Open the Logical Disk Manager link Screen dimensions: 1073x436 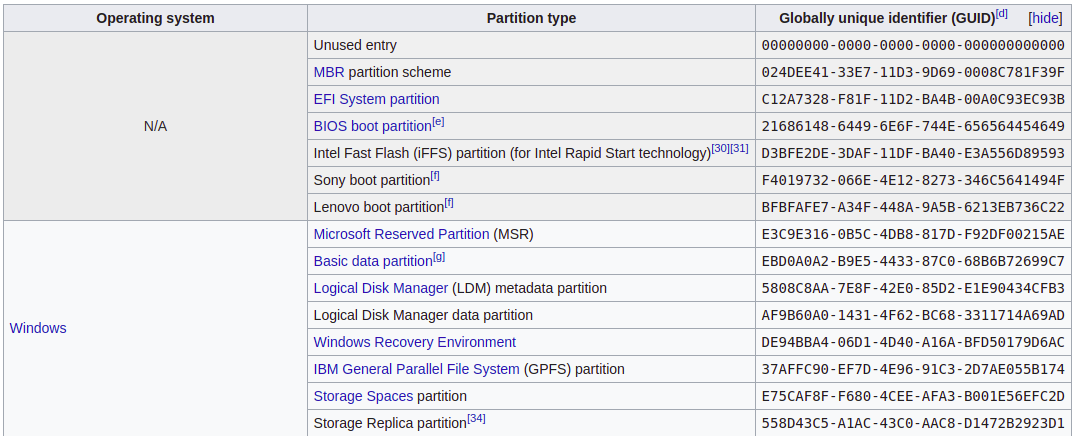pyautogui.click(x=380, y=288)
